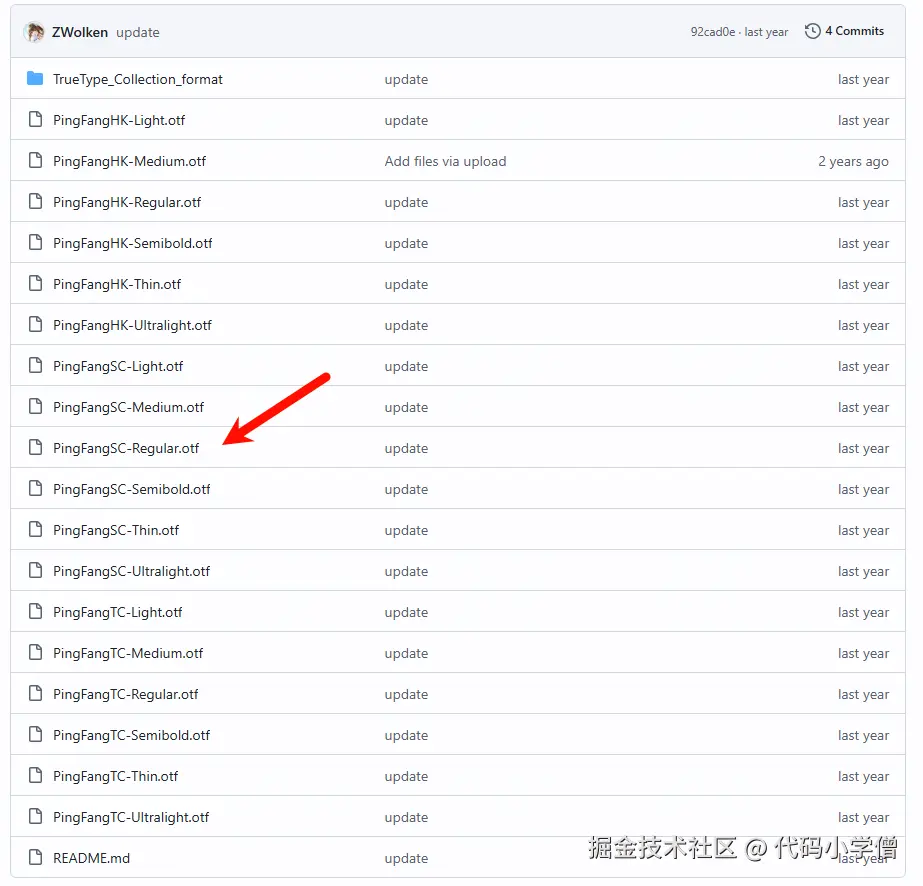Click the commits history clock icon
Screen dimensions: 923x886
pos(812,31)
